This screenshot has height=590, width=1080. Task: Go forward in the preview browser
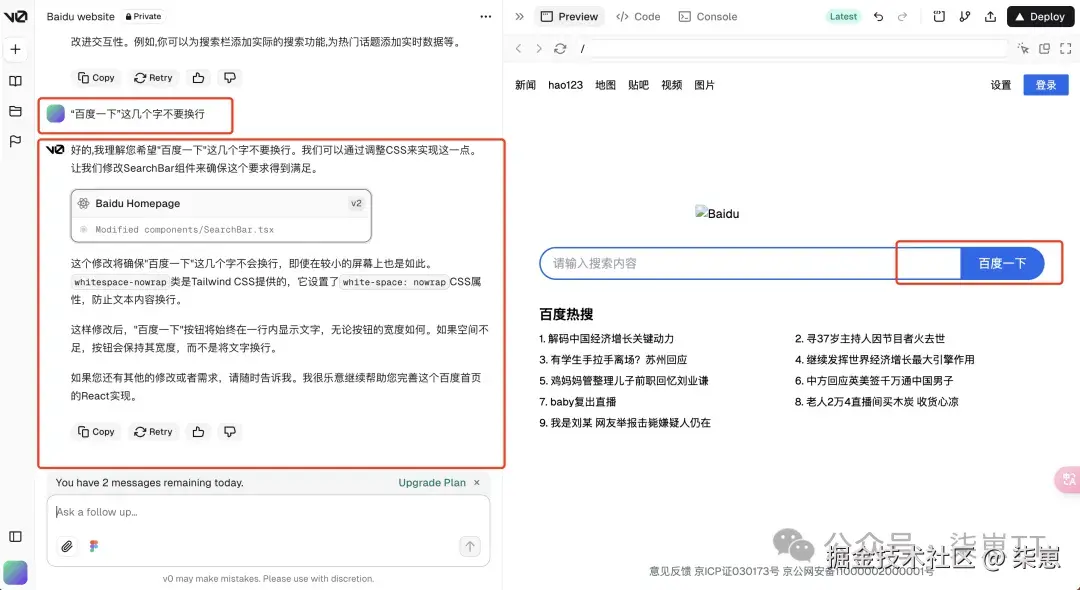pyautogui.click(x=539, y=49)
